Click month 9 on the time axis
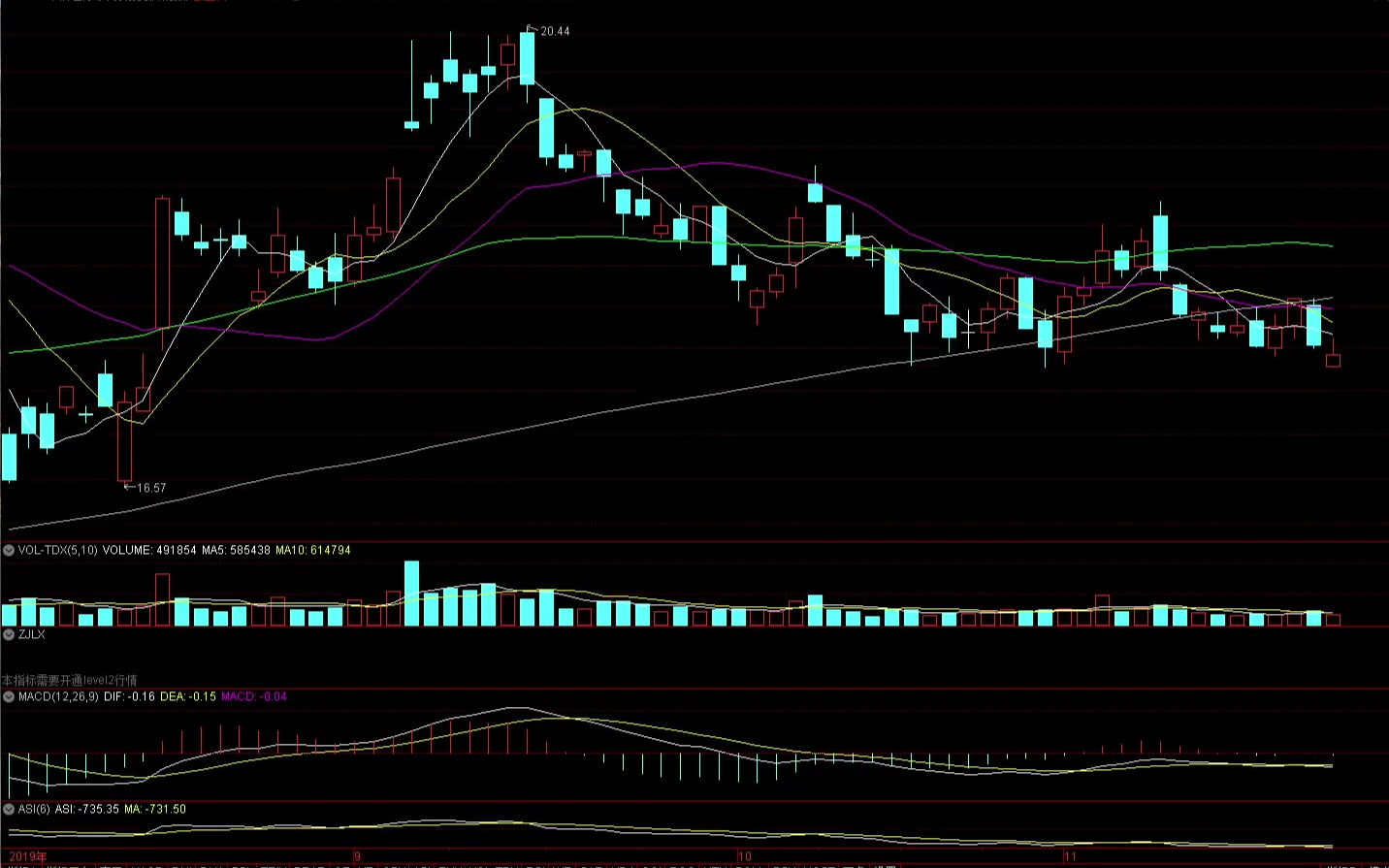 [357, 856]
